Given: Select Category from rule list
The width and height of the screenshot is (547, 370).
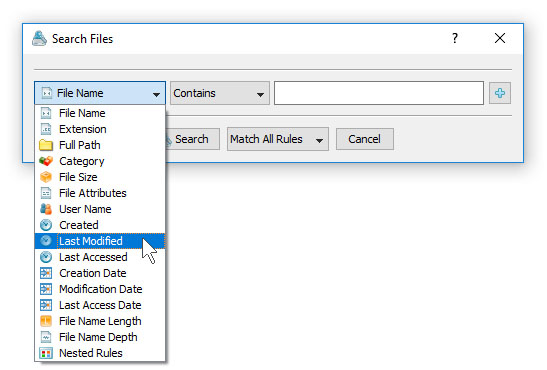Looking at the screenshot, I should [100, 161].
